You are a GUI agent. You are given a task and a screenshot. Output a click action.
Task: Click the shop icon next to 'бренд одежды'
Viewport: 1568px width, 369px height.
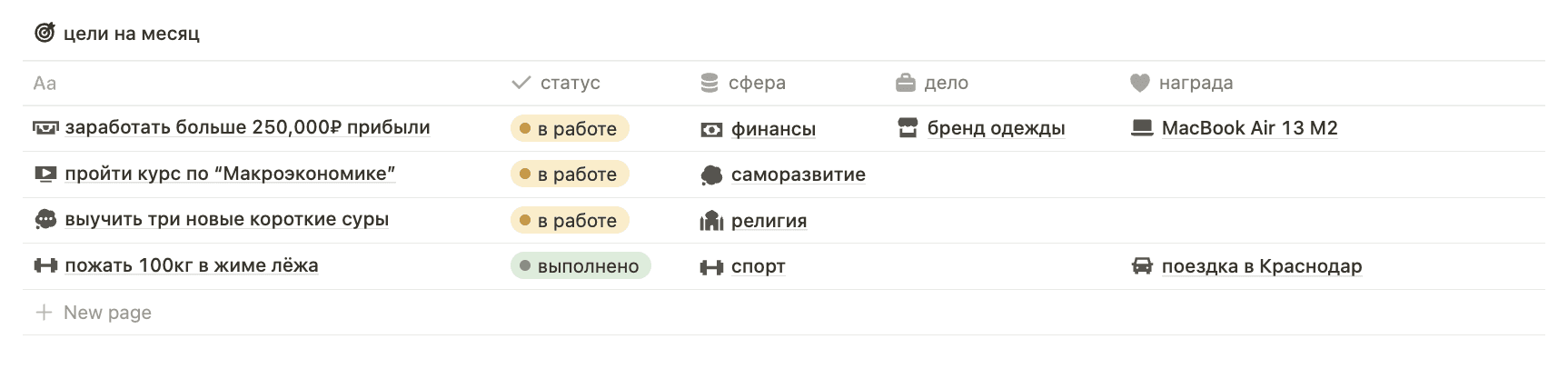[x=908, y=128]
